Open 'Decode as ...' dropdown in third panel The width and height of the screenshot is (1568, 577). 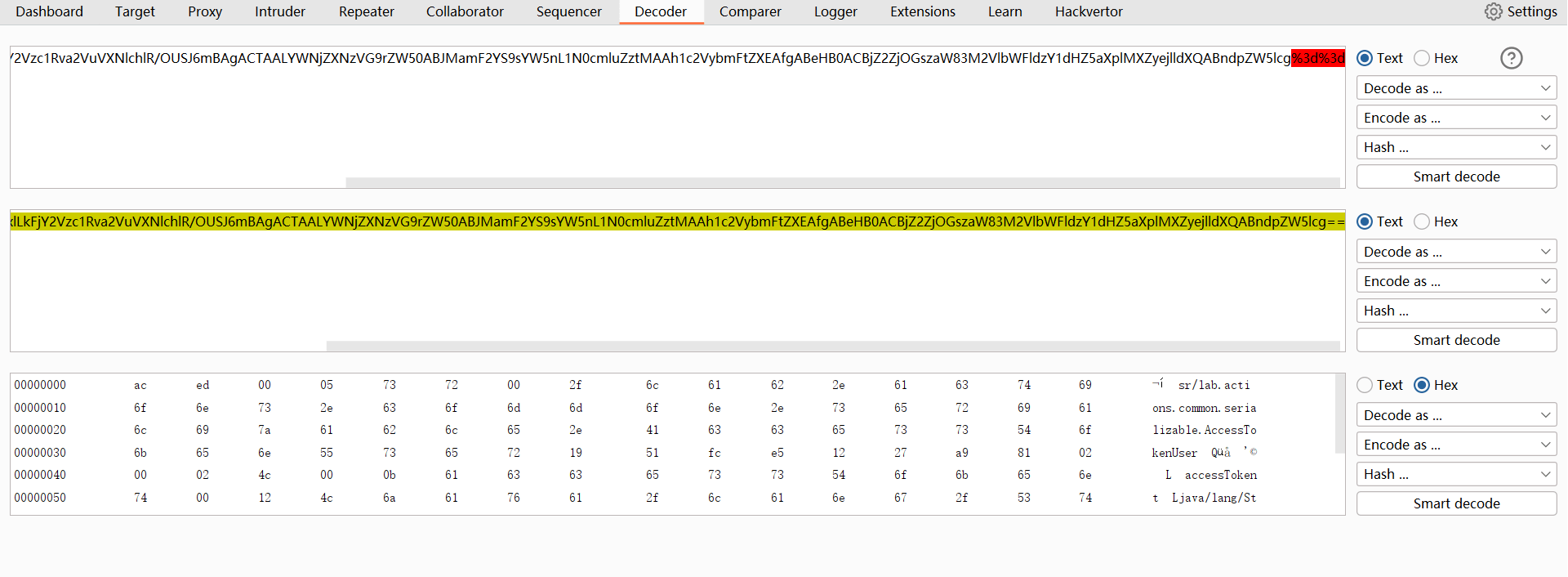point(1456,415)
